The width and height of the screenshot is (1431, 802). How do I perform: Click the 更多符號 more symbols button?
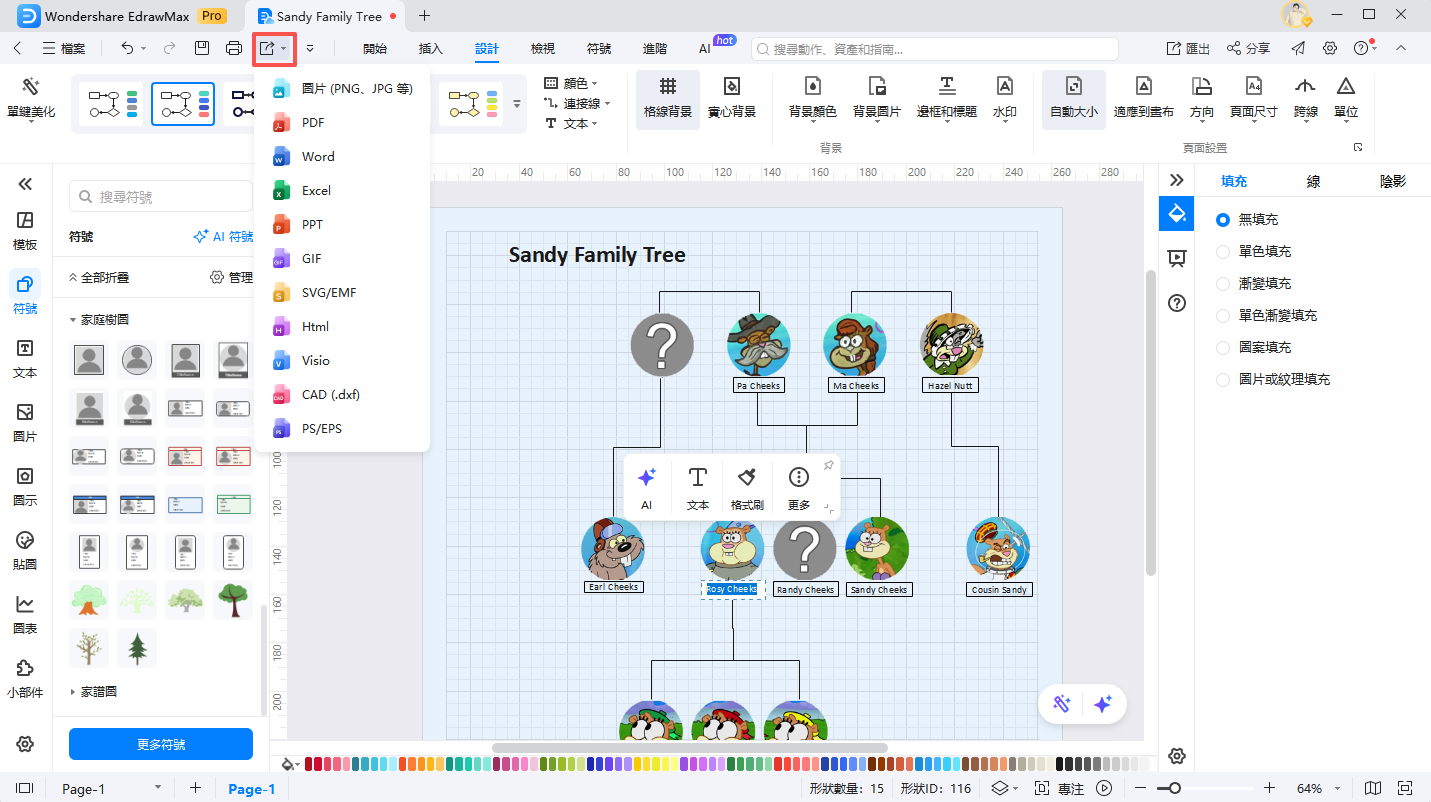pos(160,744)
